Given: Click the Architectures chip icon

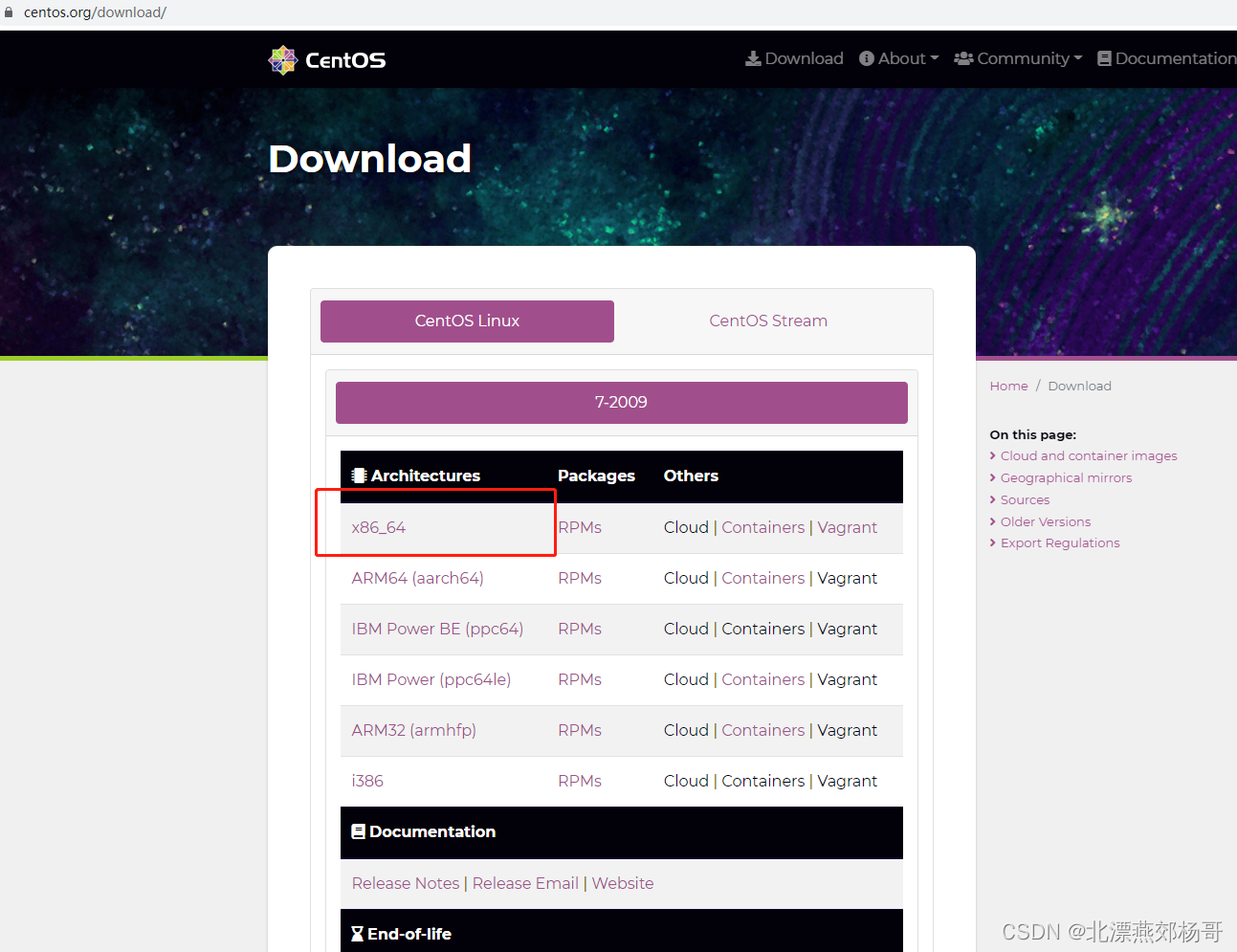Looking at the screenshot, I should 359,476.
